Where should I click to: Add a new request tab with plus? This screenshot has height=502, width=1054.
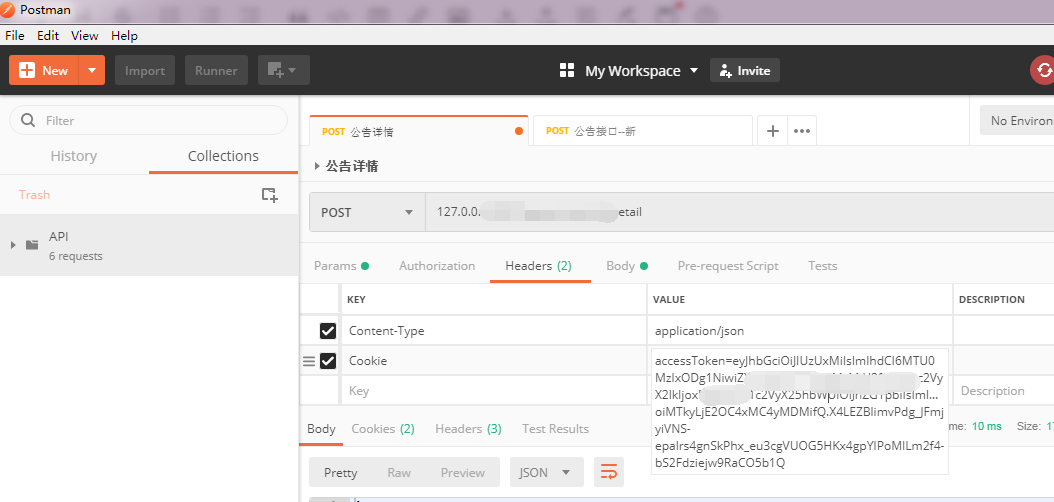click(773, 131)
